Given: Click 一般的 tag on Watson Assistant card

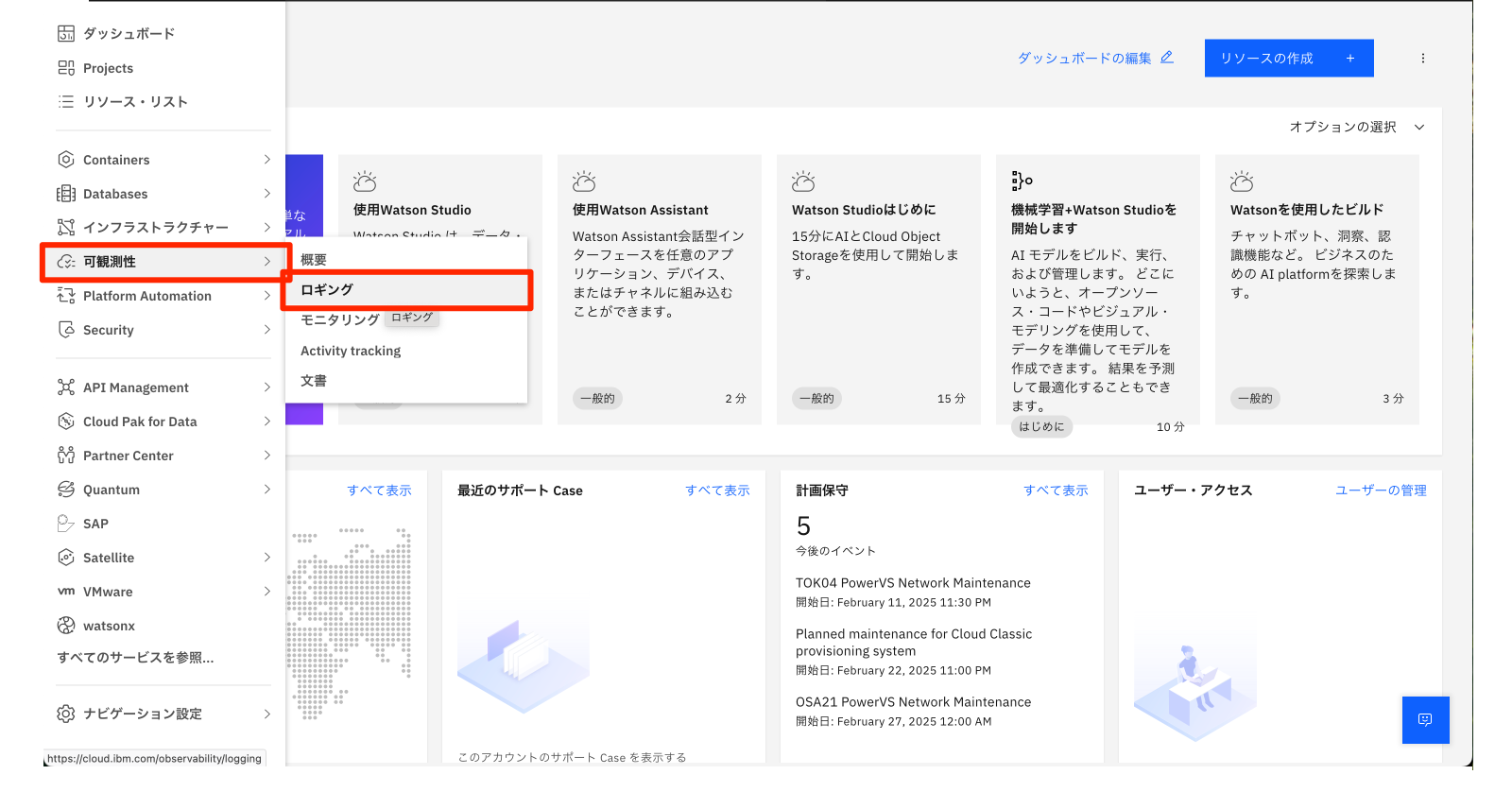Looking at the screenshot, I should (x=597, y=399).
